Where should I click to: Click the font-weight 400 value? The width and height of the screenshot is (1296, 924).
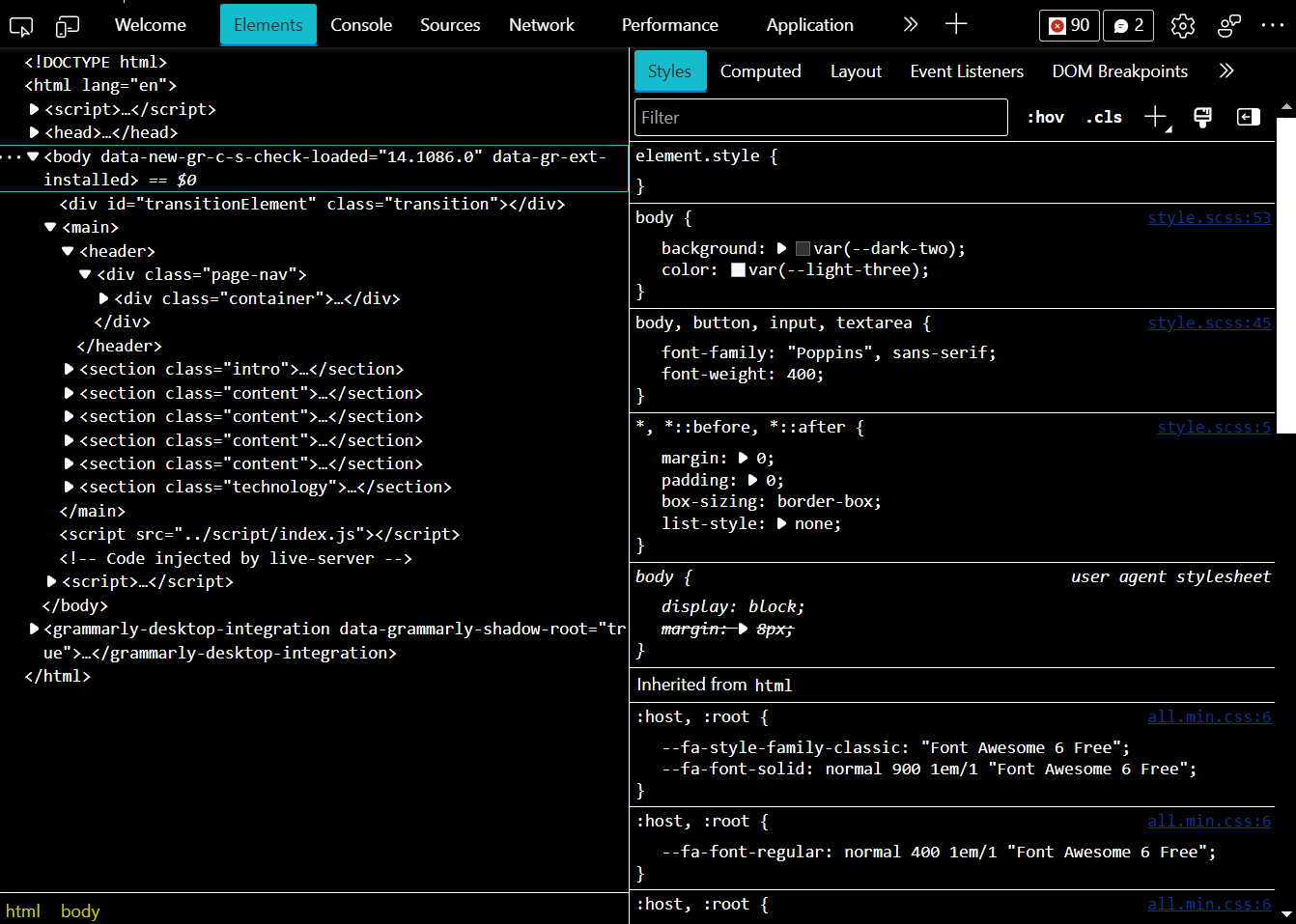801,375
